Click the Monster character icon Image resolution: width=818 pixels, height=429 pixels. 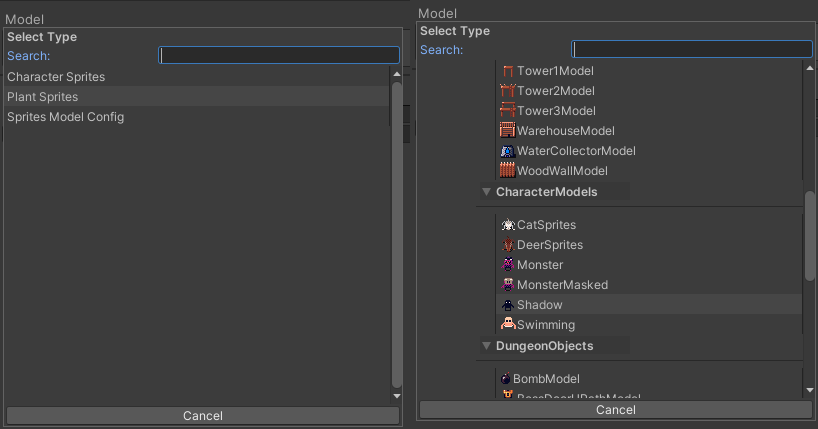(x=508, y=265)
